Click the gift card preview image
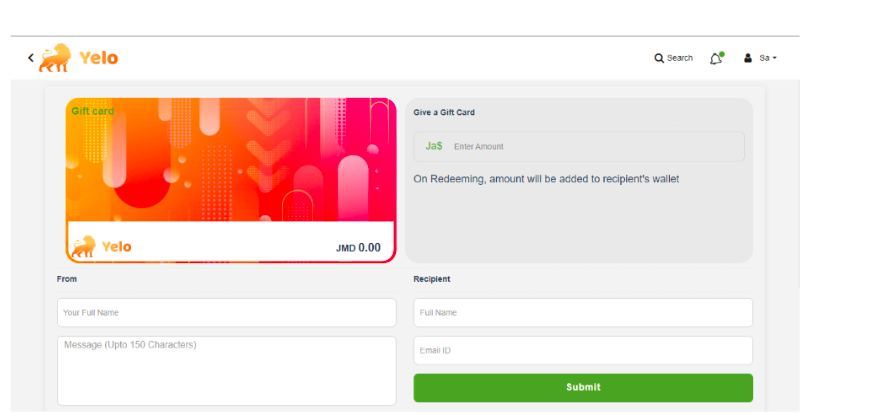 231,180
